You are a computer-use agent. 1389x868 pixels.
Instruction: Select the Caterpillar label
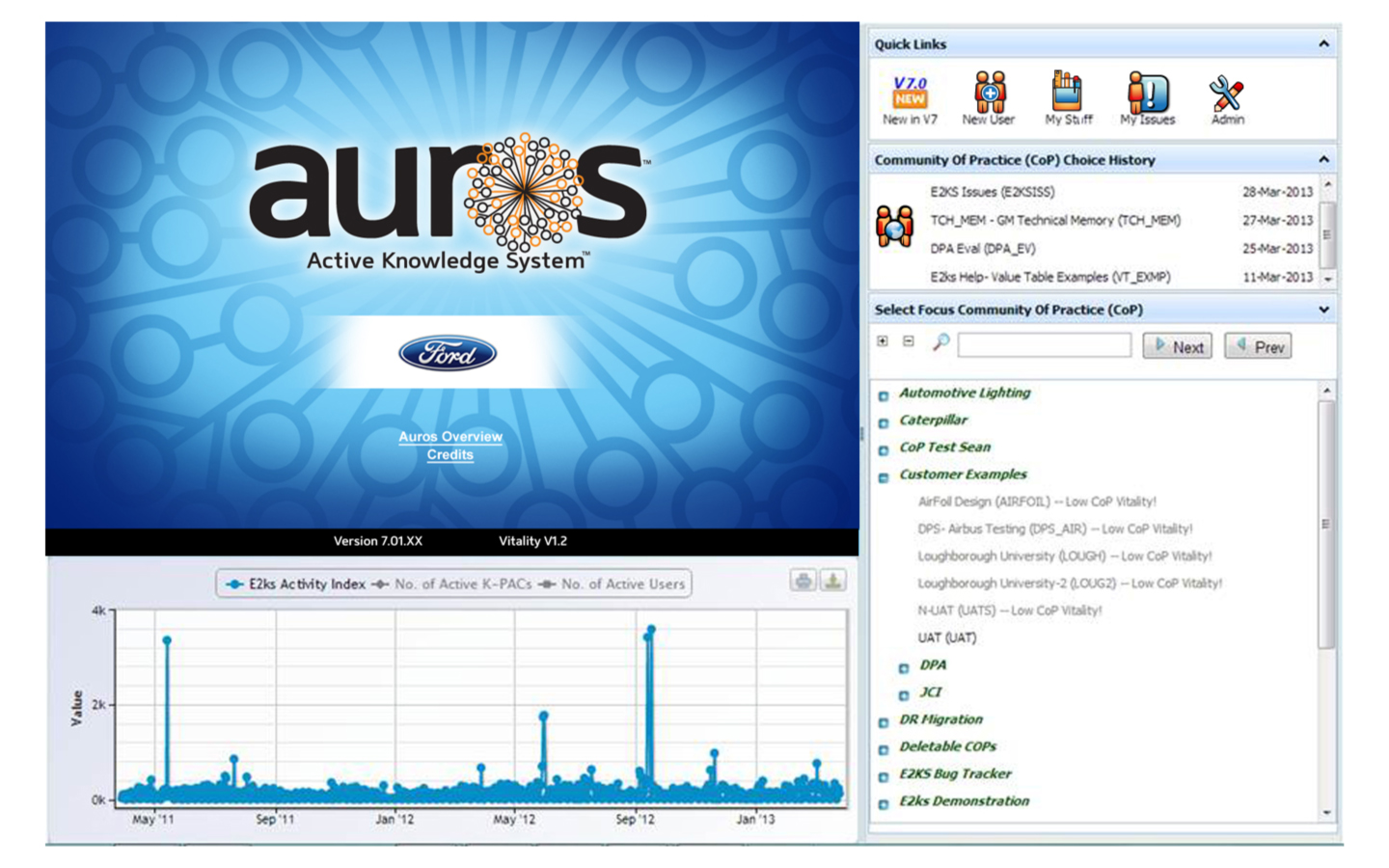934,420
